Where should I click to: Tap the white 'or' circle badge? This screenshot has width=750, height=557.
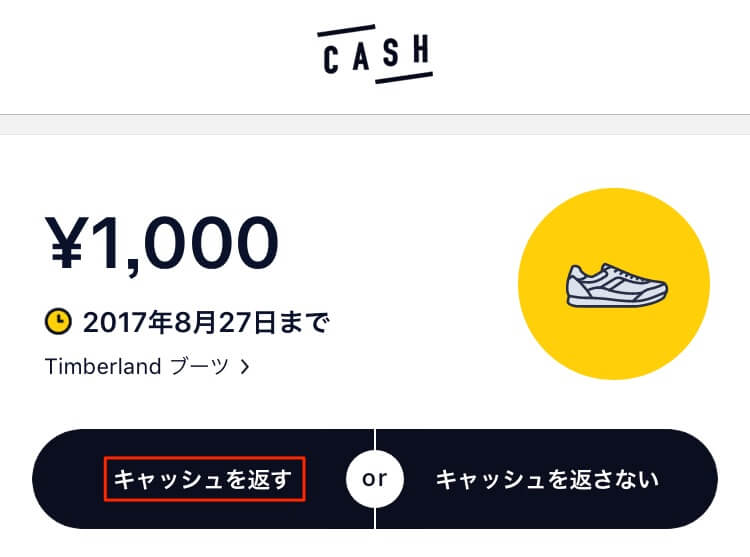tap(375, 479)
